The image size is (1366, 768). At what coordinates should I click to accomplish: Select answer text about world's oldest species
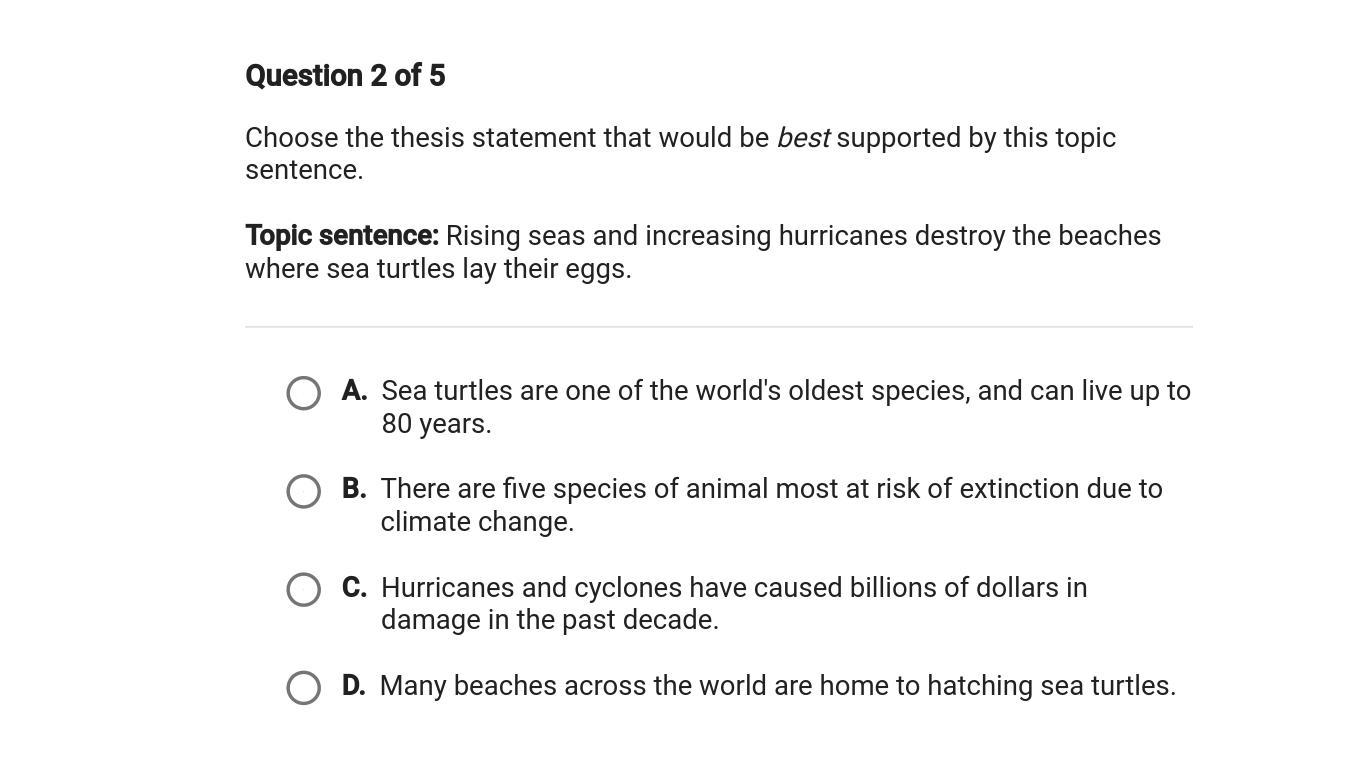[x=786, y=407]
